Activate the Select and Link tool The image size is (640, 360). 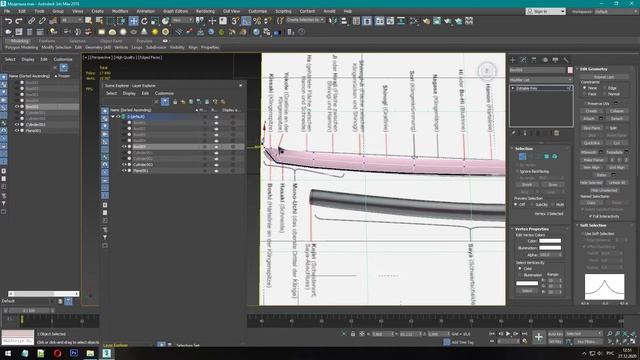click(x=31, y=21)
